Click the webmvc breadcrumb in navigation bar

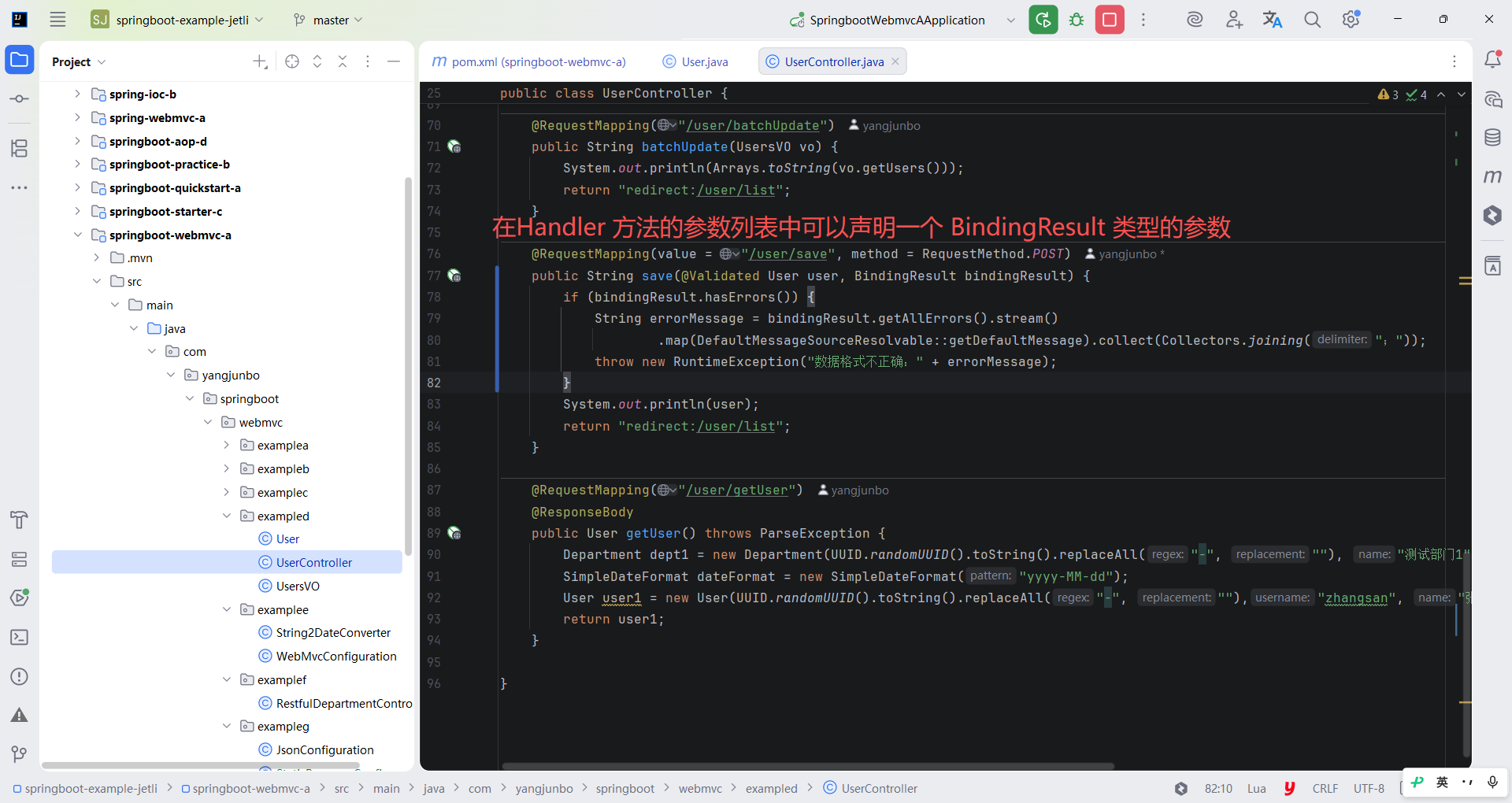tap(700, 788)
